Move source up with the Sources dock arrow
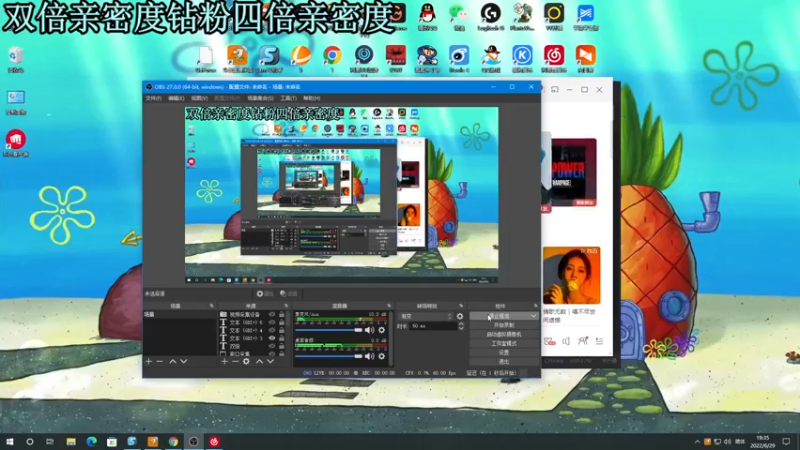Image resolution: width=800 pixels, height=450 pixels. pyautogui.click(x=259, y=361)
